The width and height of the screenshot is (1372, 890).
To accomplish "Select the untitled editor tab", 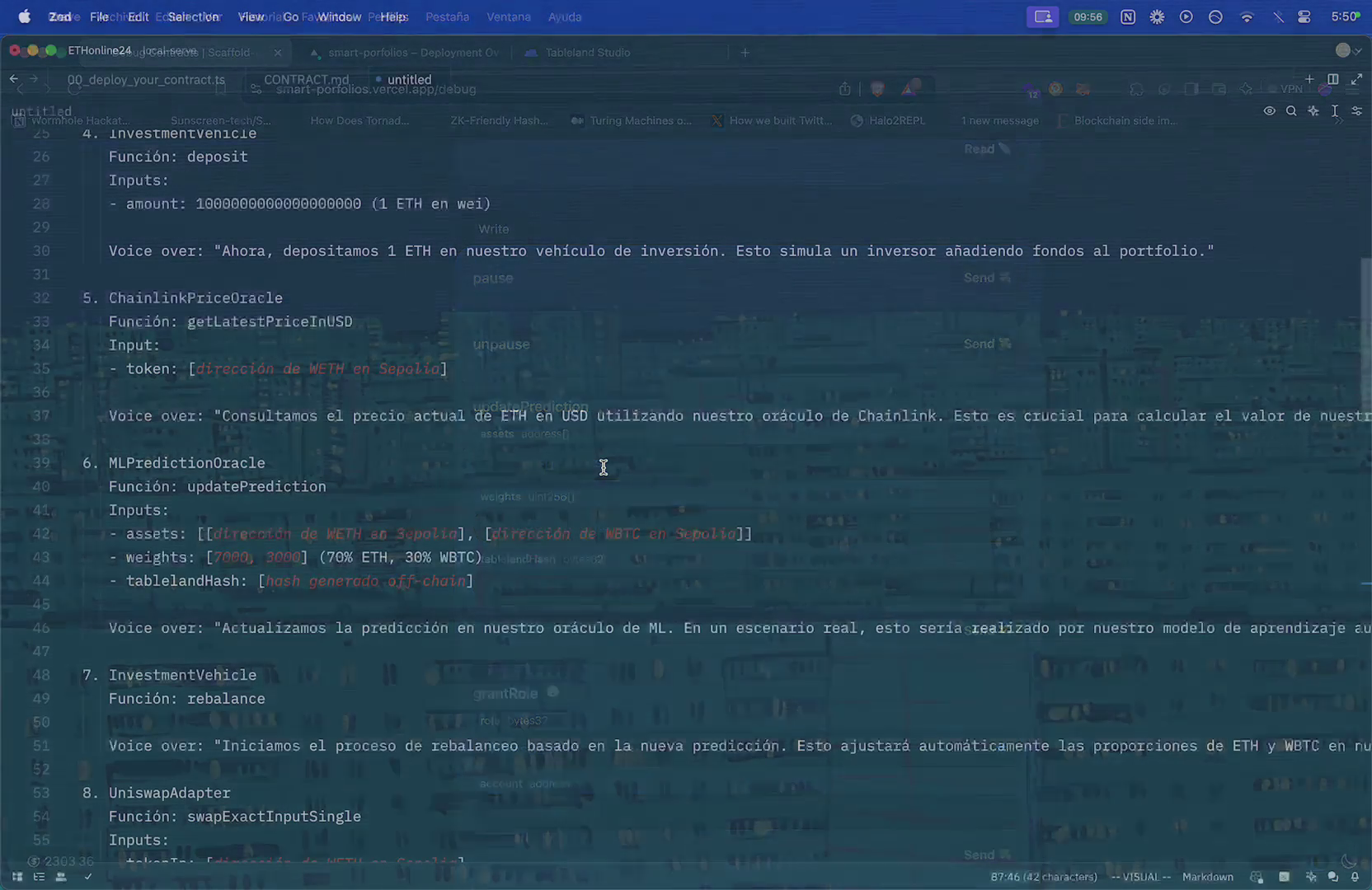I will (x=409, y=80).
